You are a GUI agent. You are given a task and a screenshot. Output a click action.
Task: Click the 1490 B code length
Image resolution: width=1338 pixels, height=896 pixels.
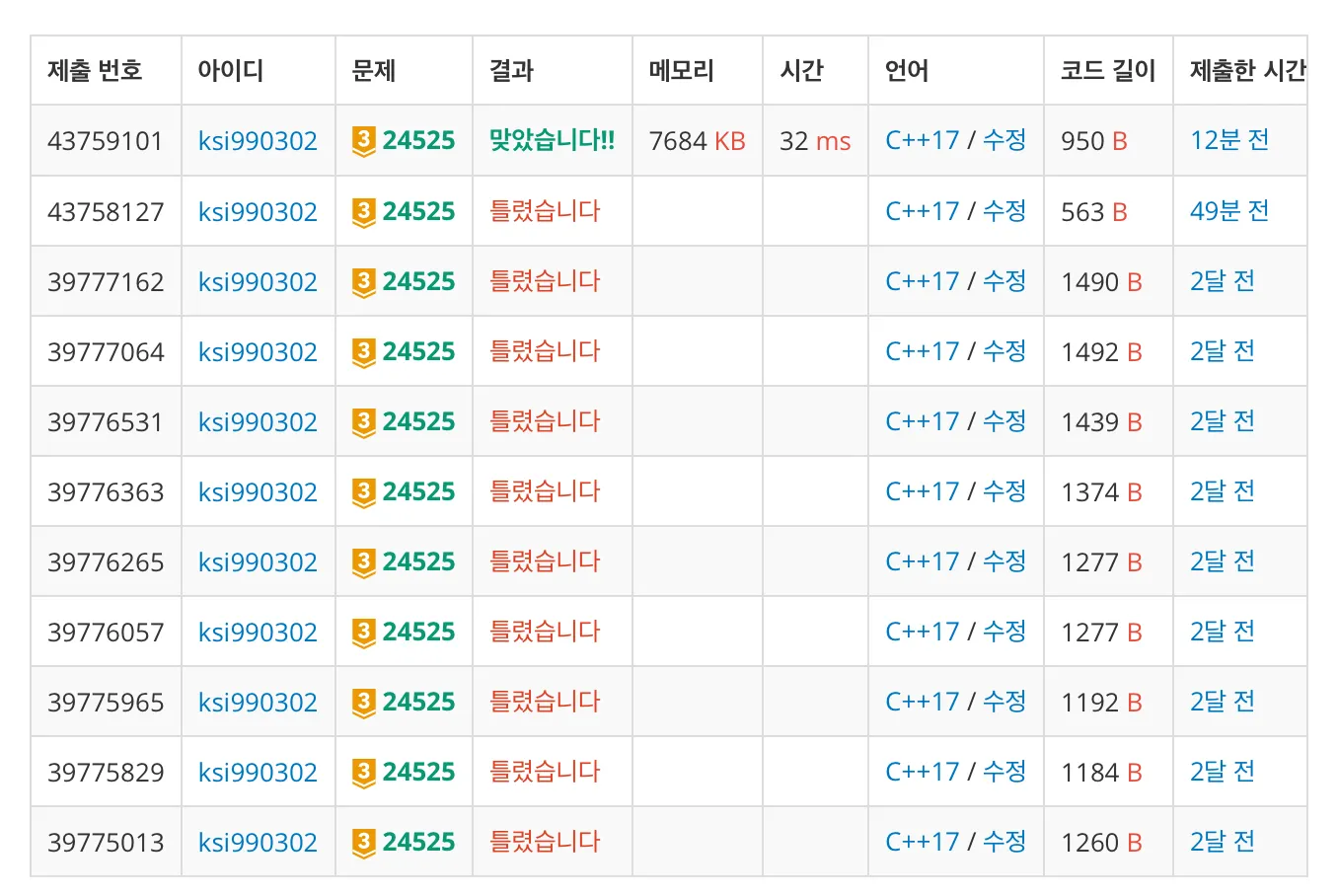(1101, 281)
